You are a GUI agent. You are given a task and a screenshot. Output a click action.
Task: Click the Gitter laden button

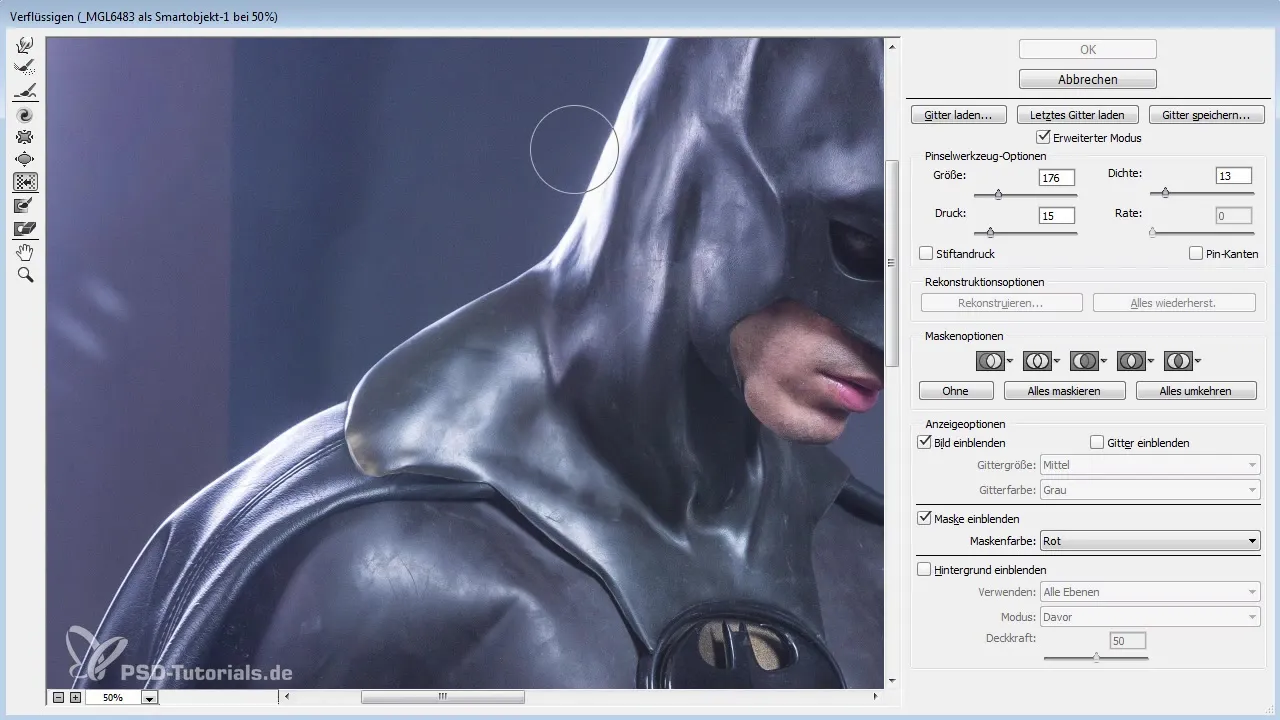[x=959, y=115]
